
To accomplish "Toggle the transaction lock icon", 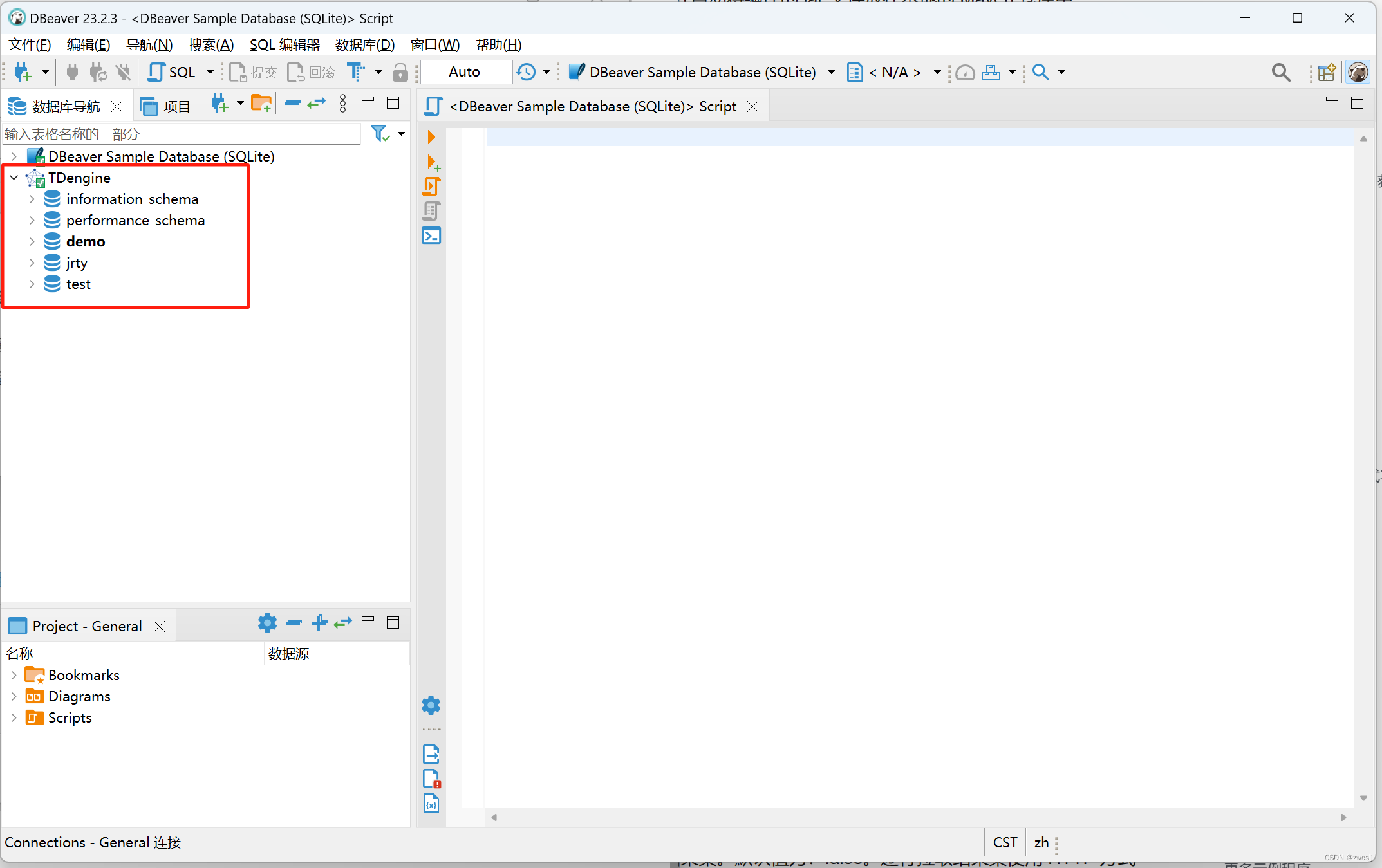I will click(x=400, y=73).
